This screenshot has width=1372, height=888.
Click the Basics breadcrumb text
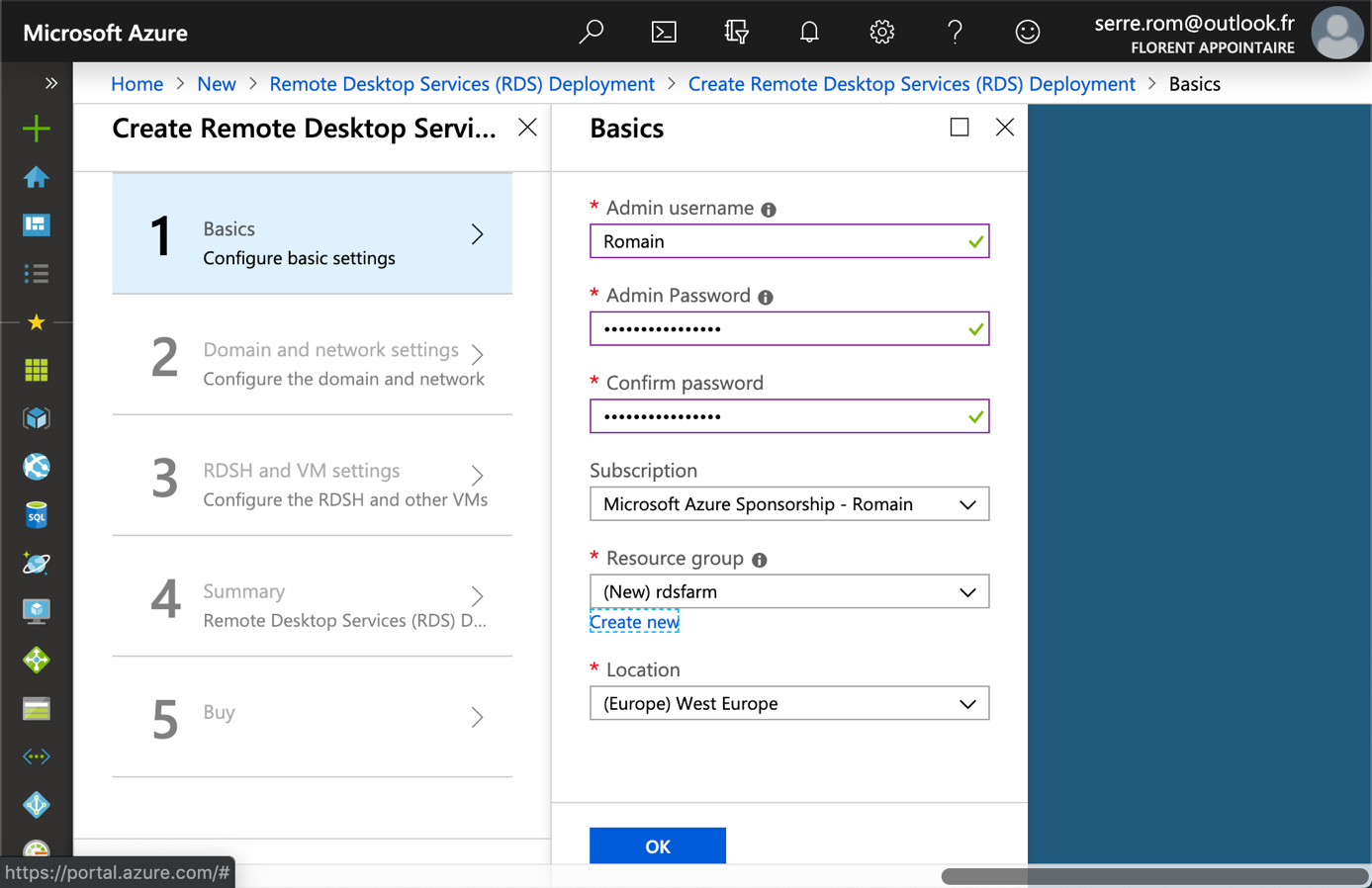coord(1194,84)
